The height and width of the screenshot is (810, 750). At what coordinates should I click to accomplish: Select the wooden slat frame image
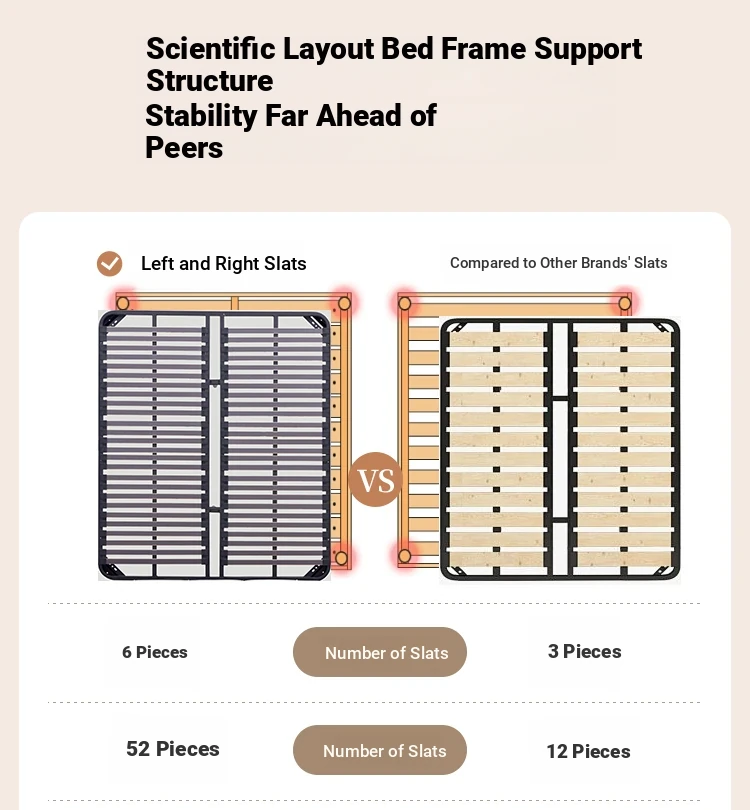(560, 449)
